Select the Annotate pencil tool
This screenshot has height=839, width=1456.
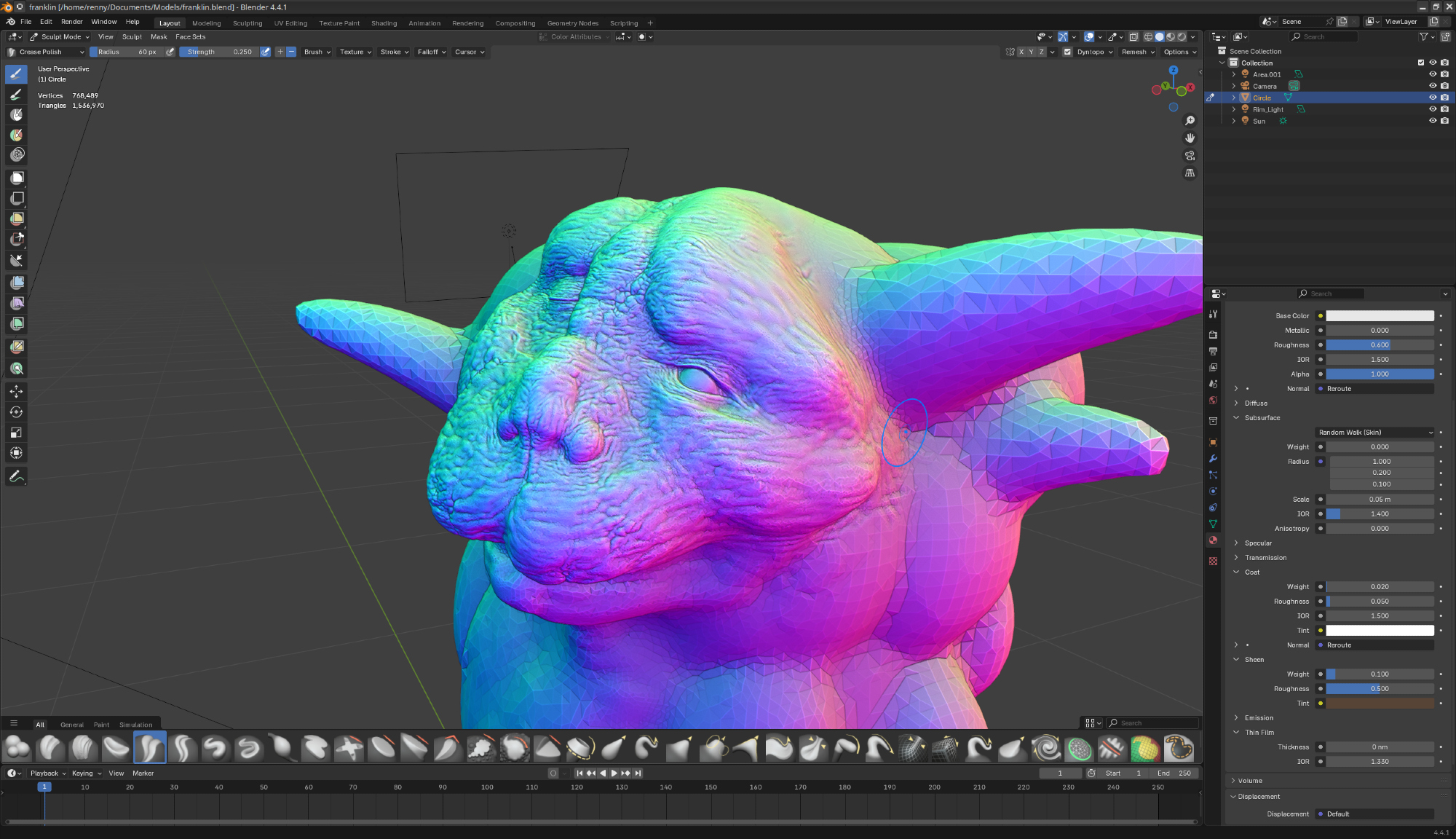tap(16, 476)
